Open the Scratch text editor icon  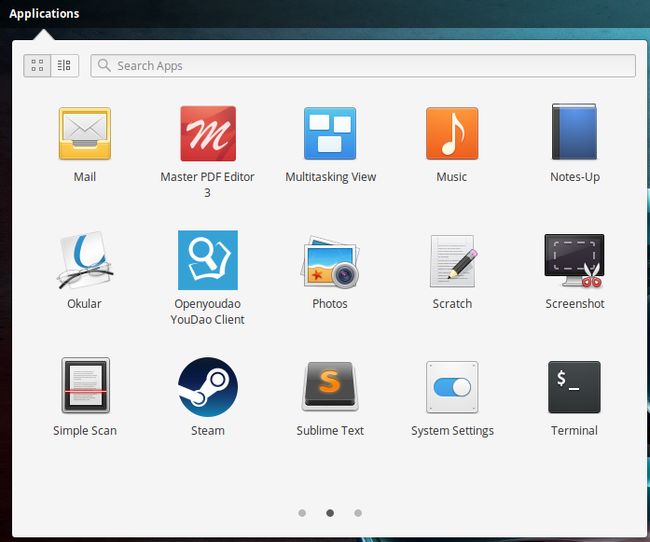(x=453, y=261)
